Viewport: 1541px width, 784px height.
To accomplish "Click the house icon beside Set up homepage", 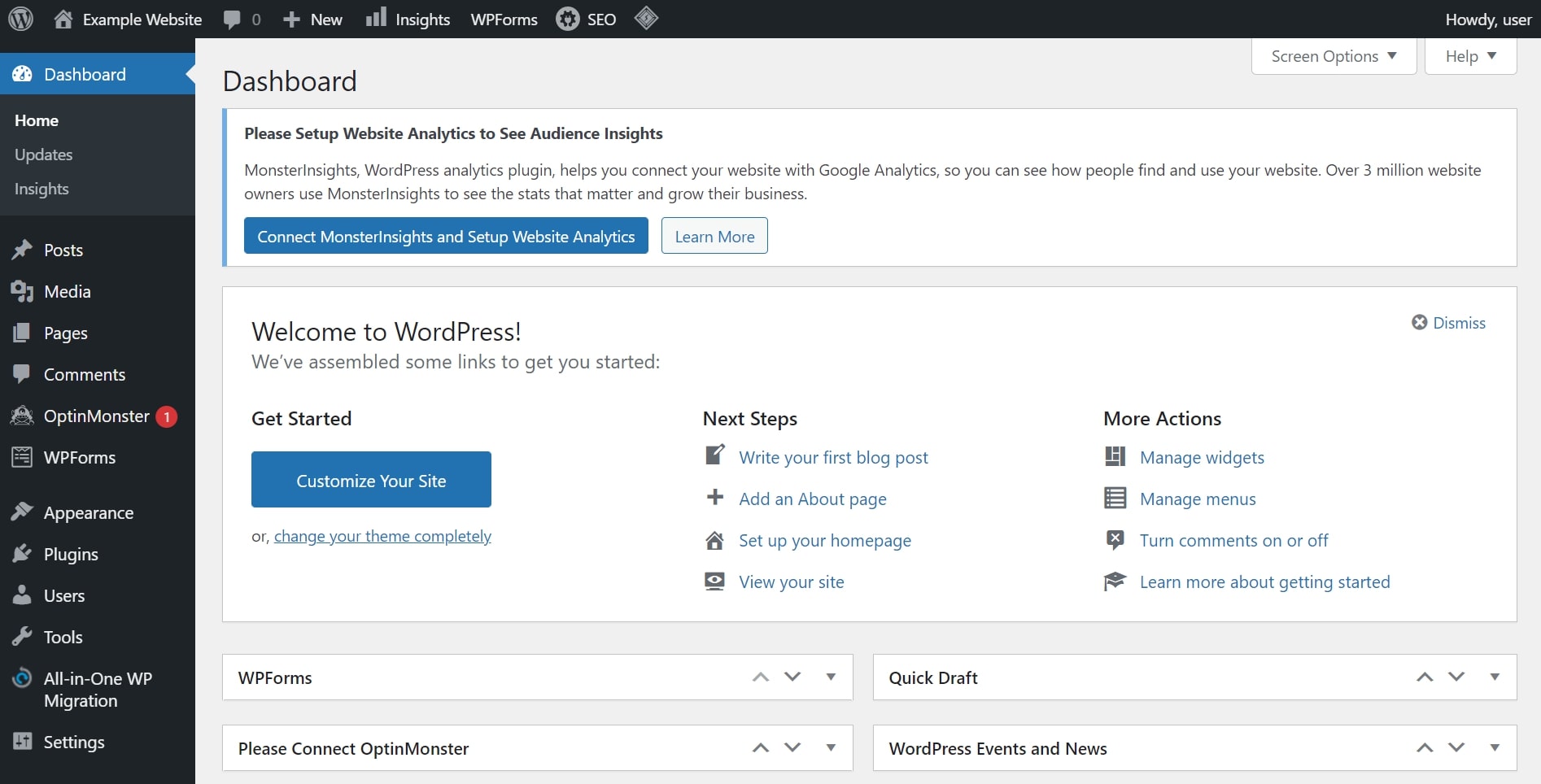I will coord(714,540).
